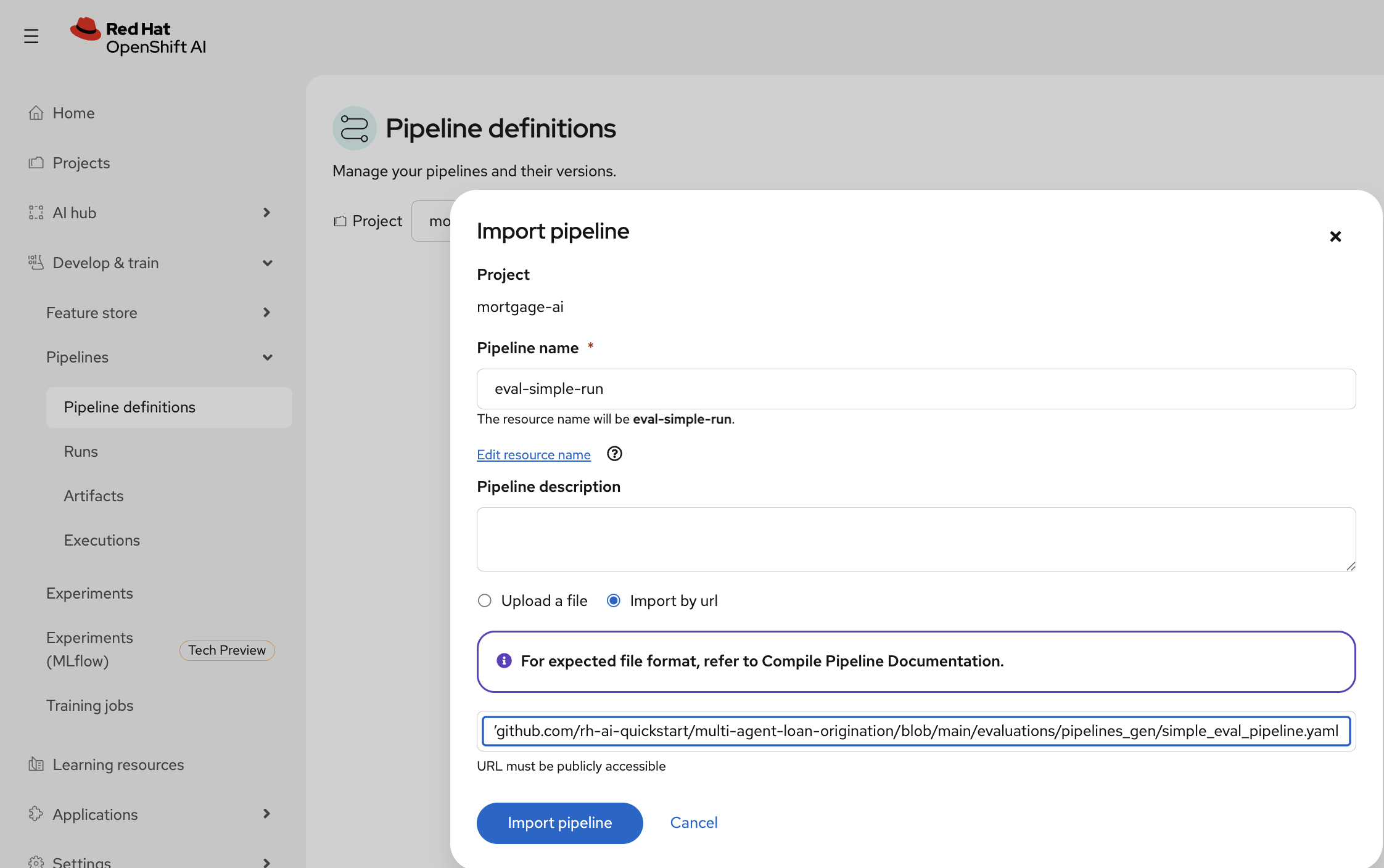Expand the Feature store submenu
The height and width of the screenshot is (868, 1384).
point(266,313)
